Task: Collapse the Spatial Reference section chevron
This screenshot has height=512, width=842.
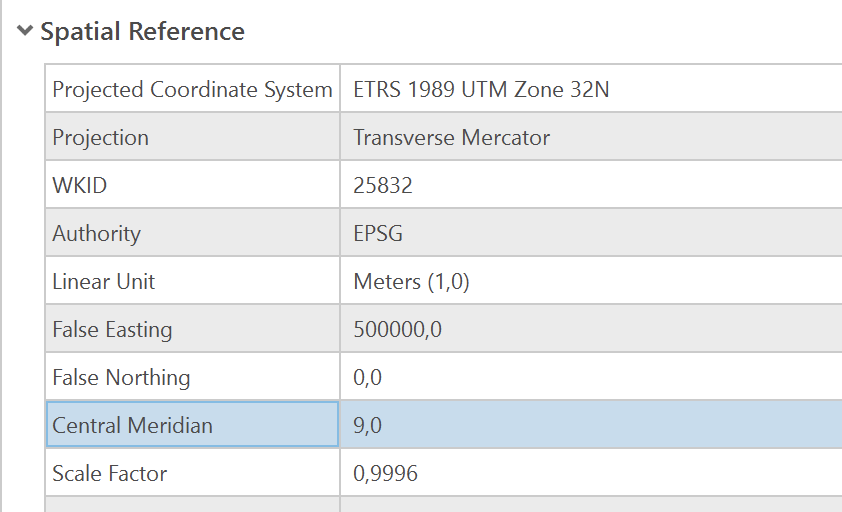Action: pos(25,30)
